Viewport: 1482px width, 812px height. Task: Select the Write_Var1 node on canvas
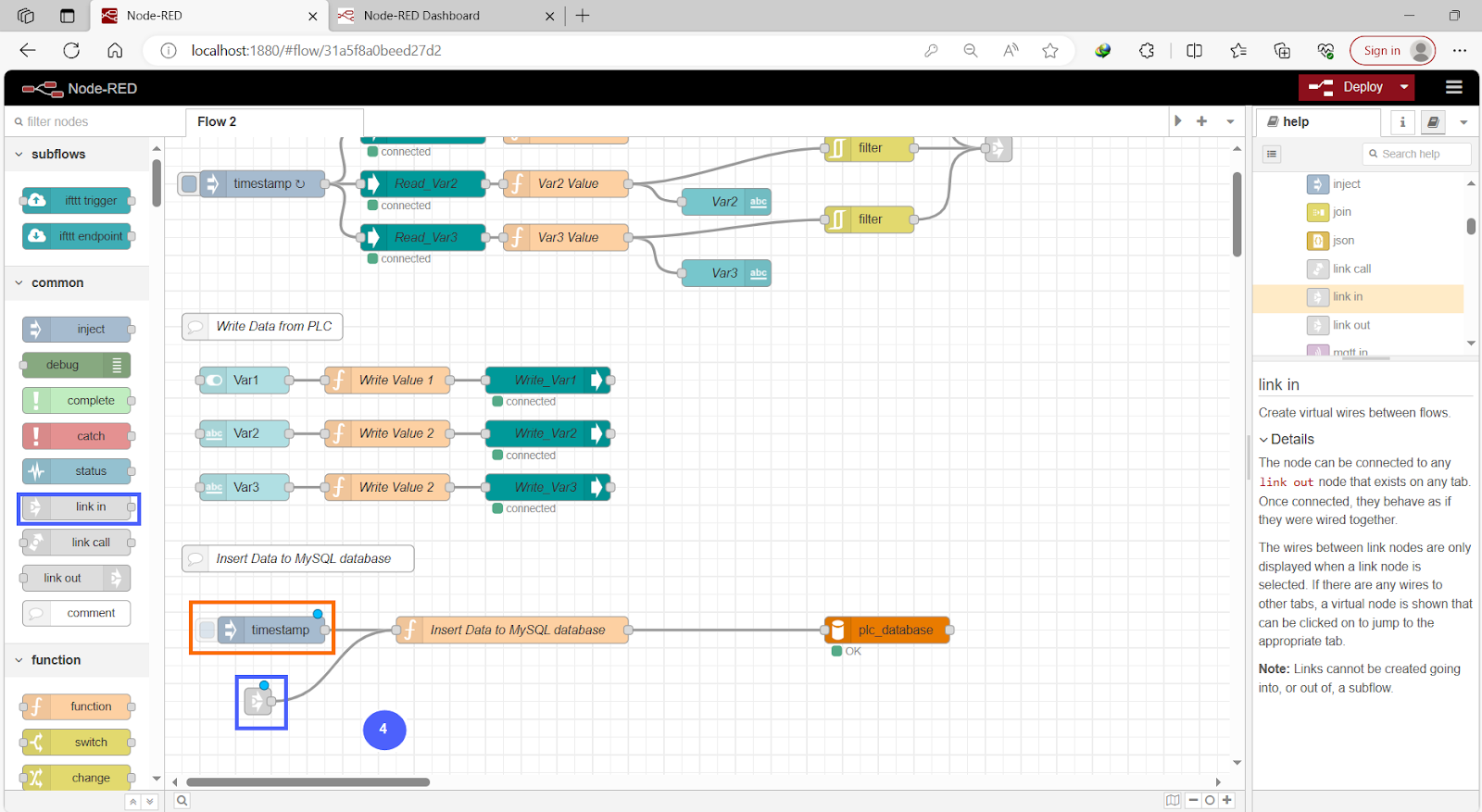pos(547,380)
